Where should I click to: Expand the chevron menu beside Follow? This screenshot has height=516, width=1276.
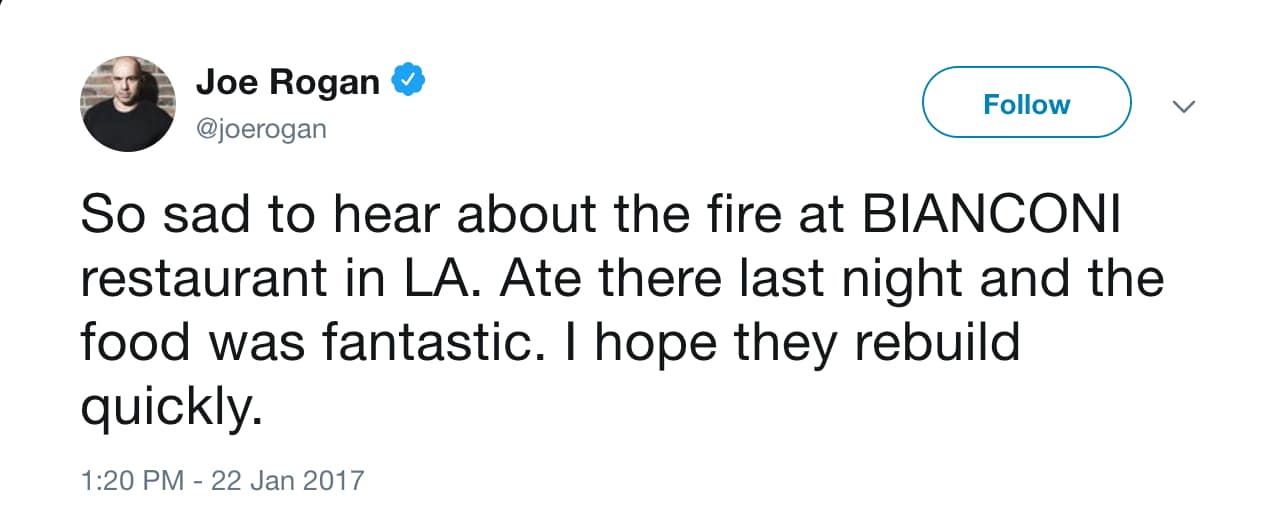point(1183,105)
